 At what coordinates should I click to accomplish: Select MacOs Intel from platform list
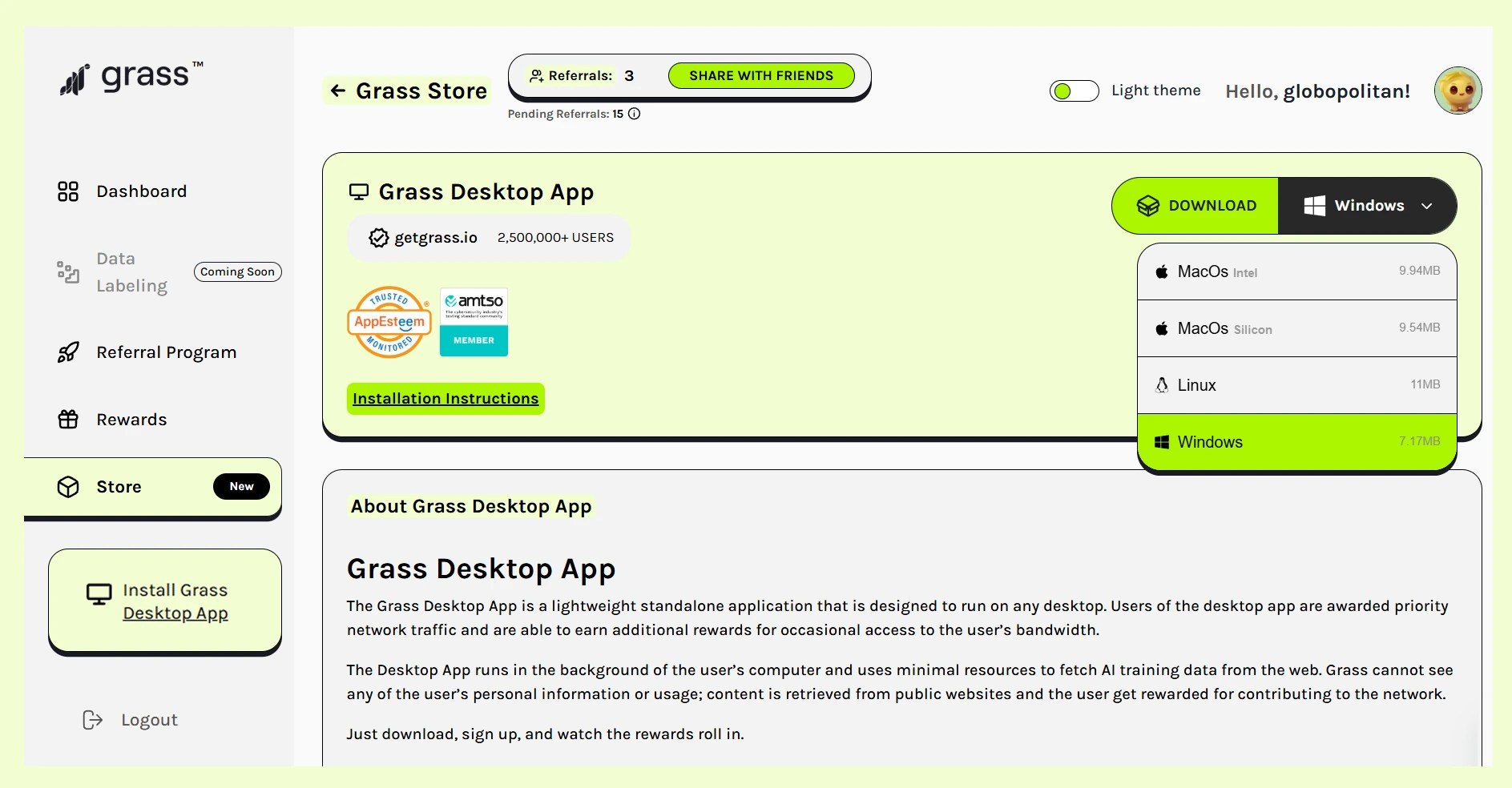pyautogui.click(x=1297, y=271)
